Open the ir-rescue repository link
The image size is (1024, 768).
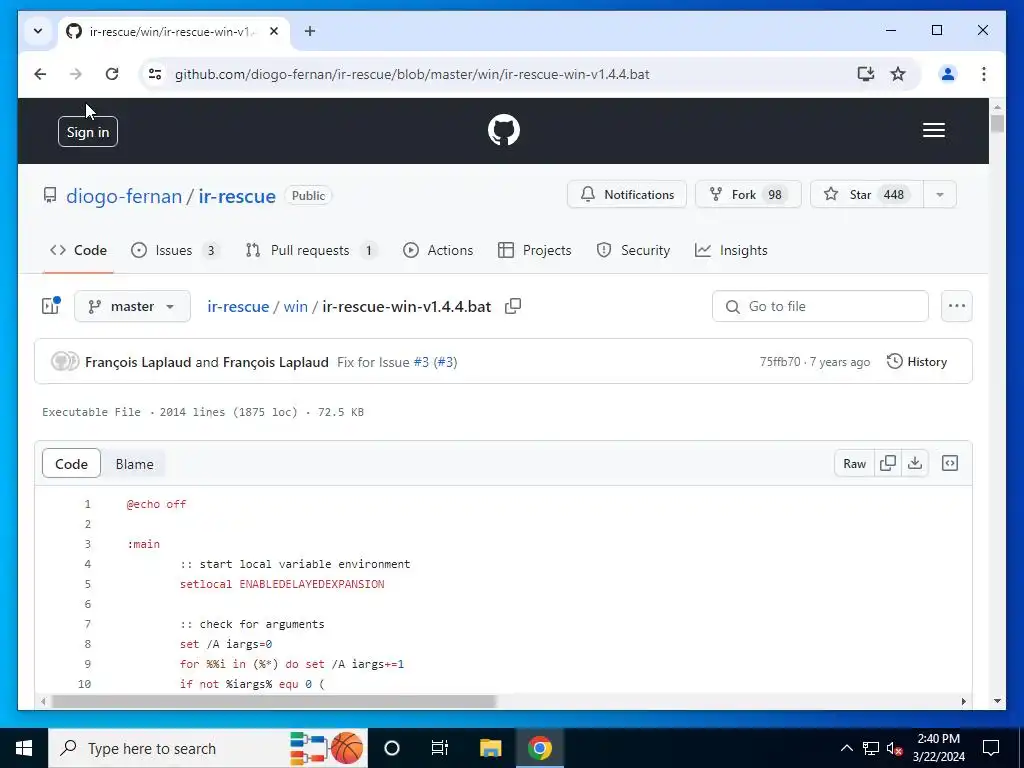237,196
